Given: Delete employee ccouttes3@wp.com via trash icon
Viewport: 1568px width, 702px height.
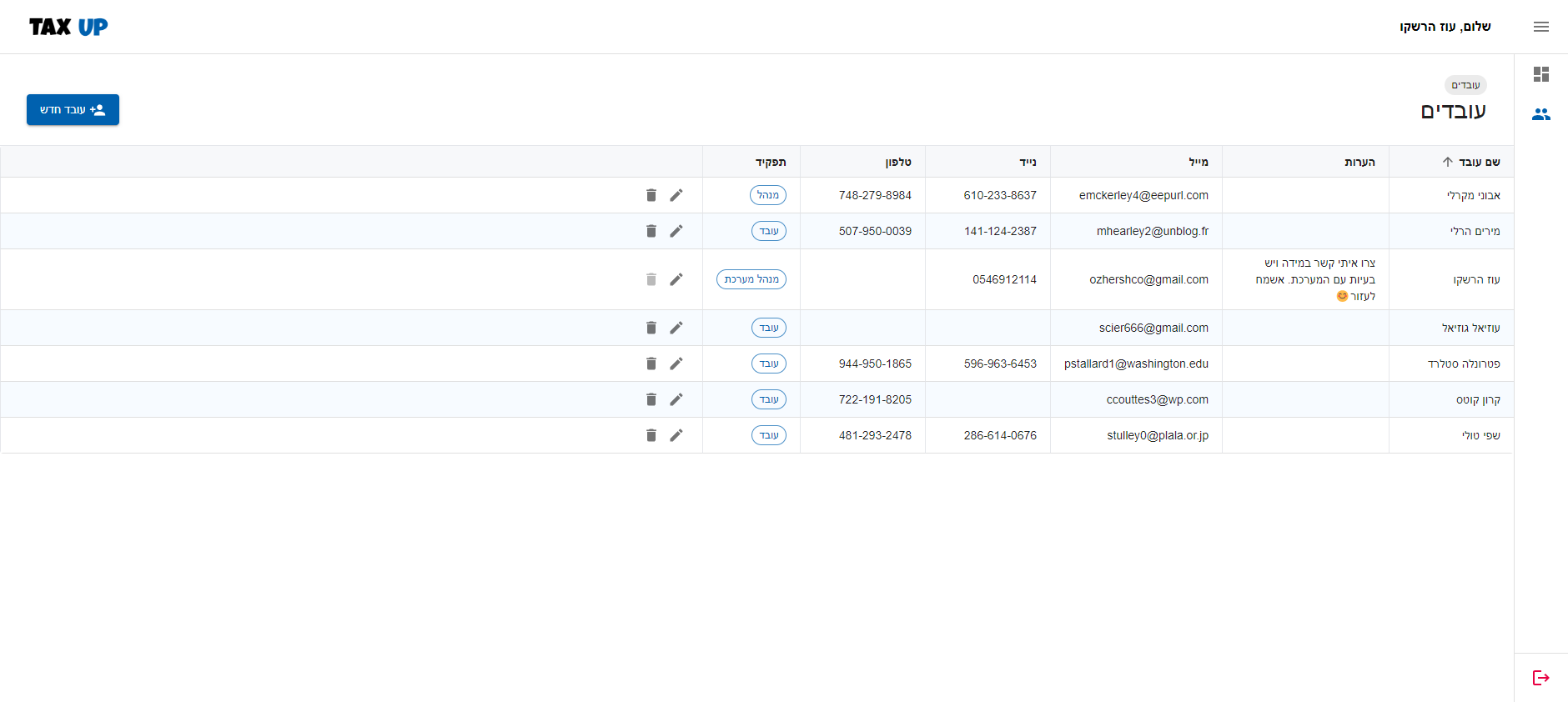Looking at the screenshot, I should [651, 399].
